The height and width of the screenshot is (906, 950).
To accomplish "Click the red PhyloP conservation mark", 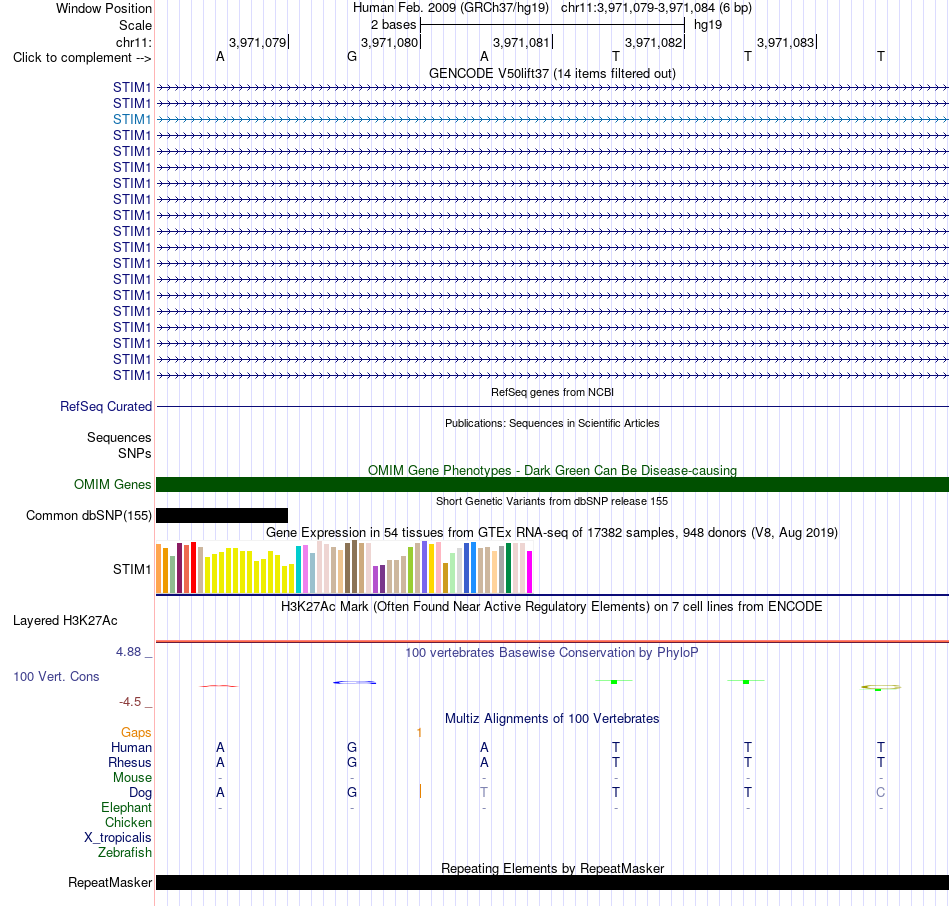I will click(219, 686).
